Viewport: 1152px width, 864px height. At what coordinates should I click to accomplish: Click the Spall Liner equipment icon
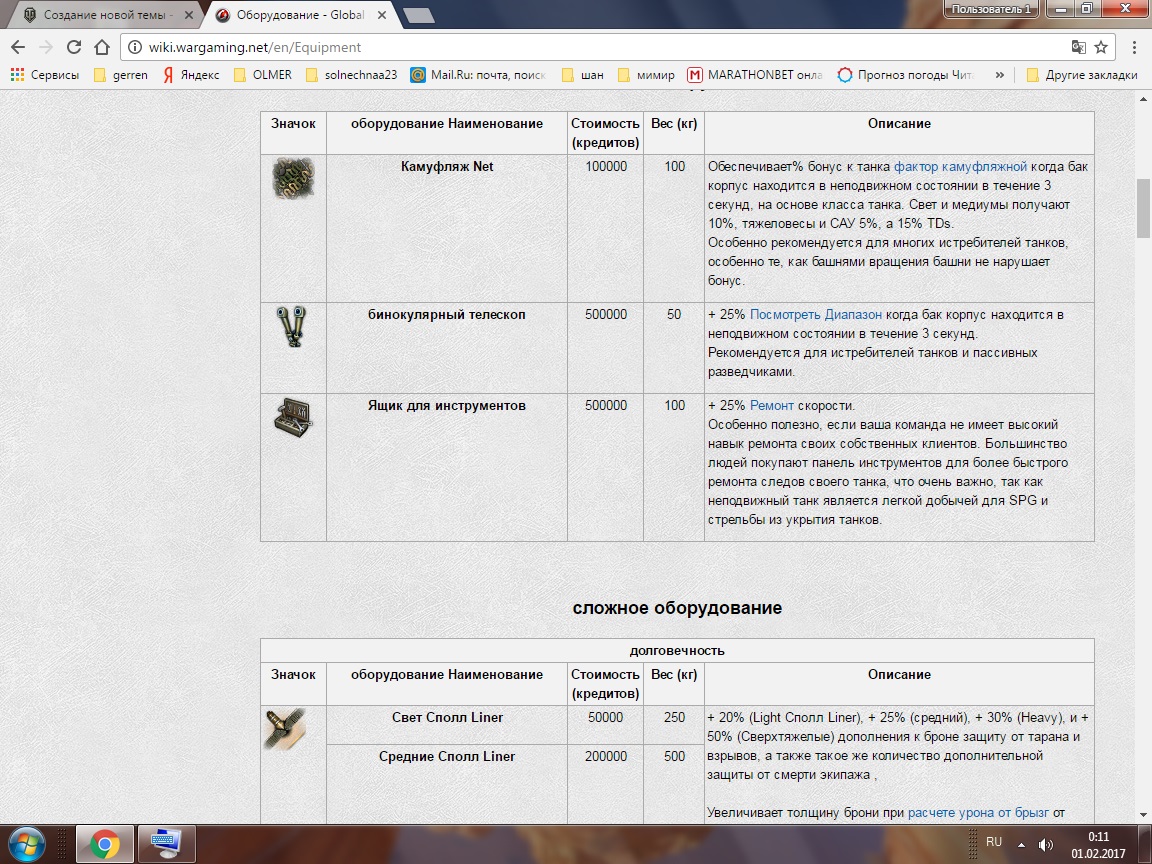pos(284,730)
